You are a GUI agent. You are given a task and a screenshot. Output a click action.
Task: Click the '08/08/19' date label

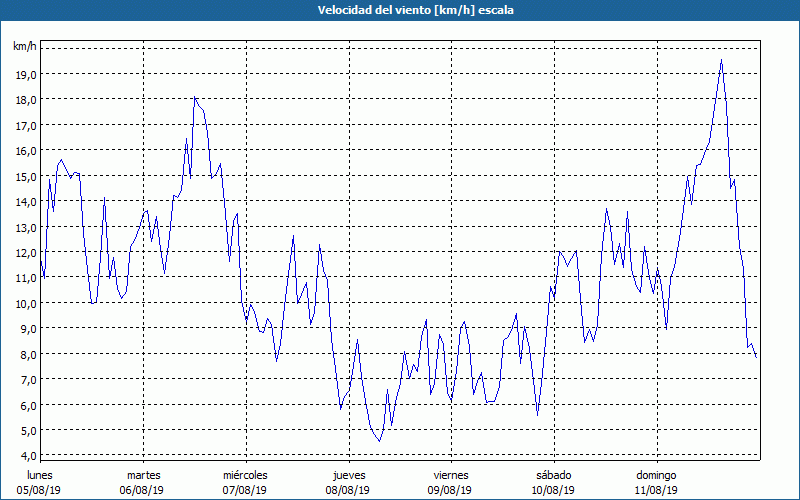click(347, 490)
